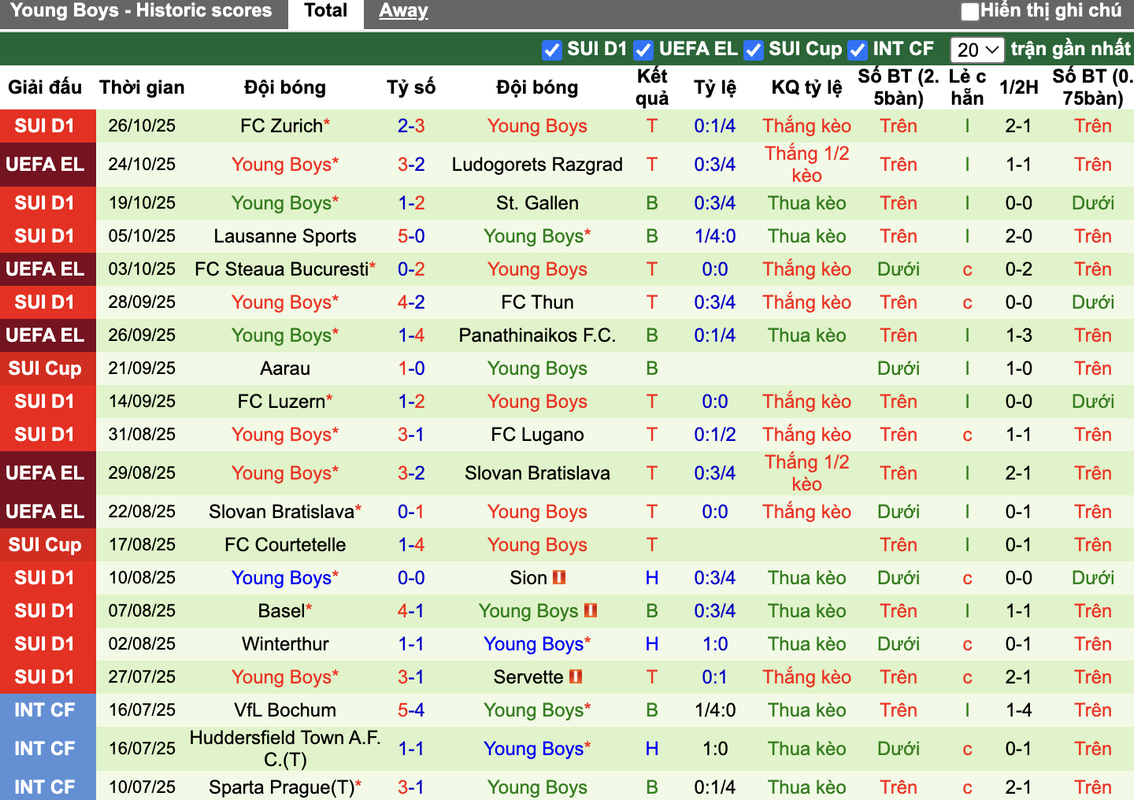Click score 0-0 in Sion row

coord(411,577)
